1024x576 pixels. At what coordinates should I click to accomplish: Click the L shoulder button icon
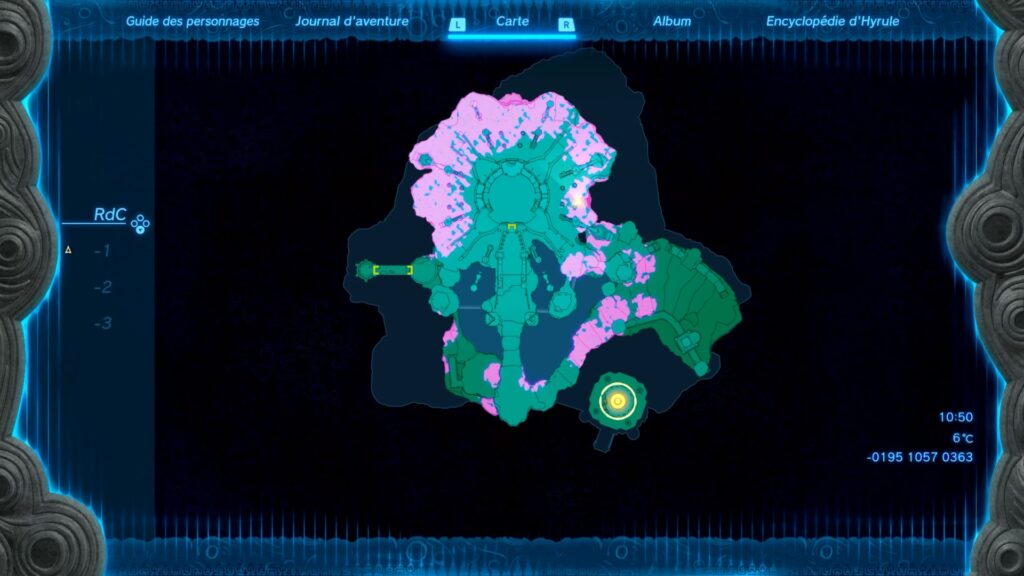tap(457, 25)
